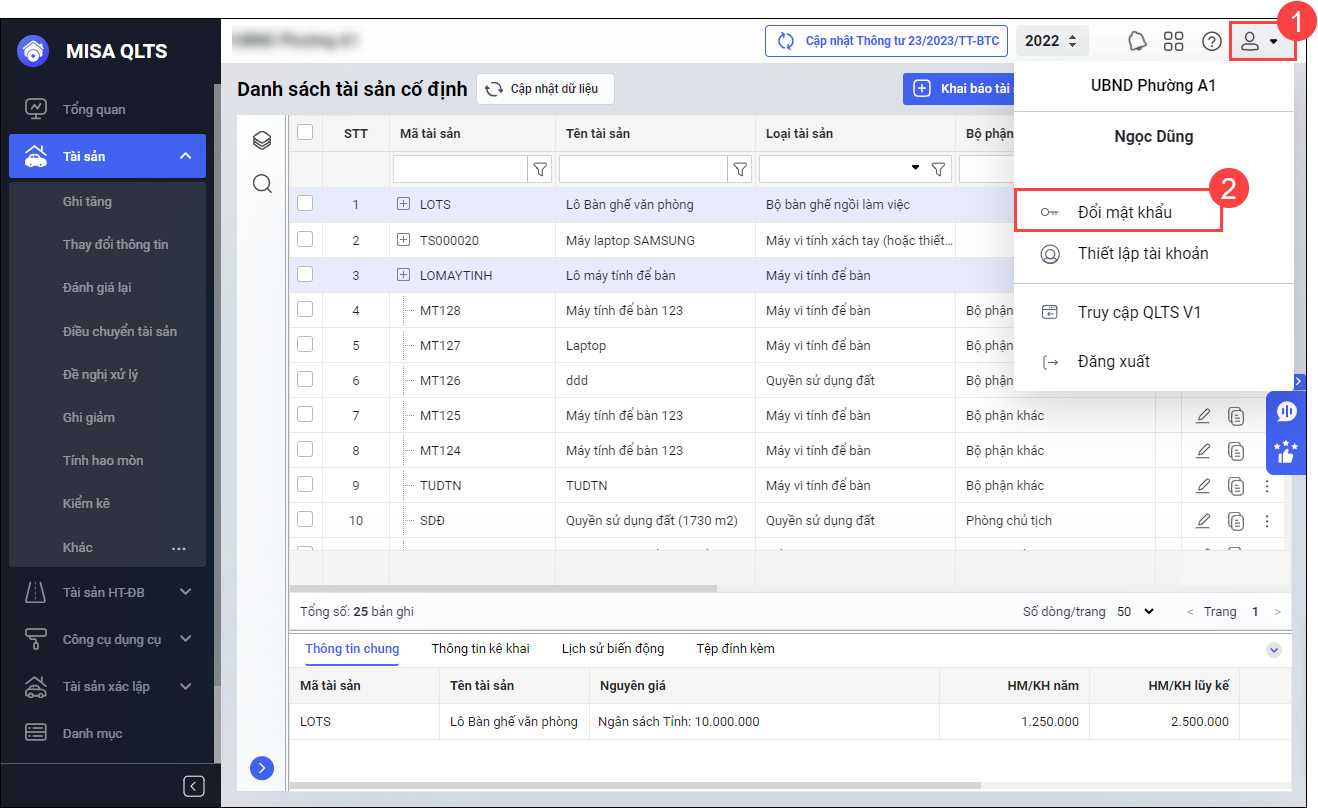Expand the Tài sản HT-ĐB sidebar section
1318x808 pixels.
[x=185, y=592]
